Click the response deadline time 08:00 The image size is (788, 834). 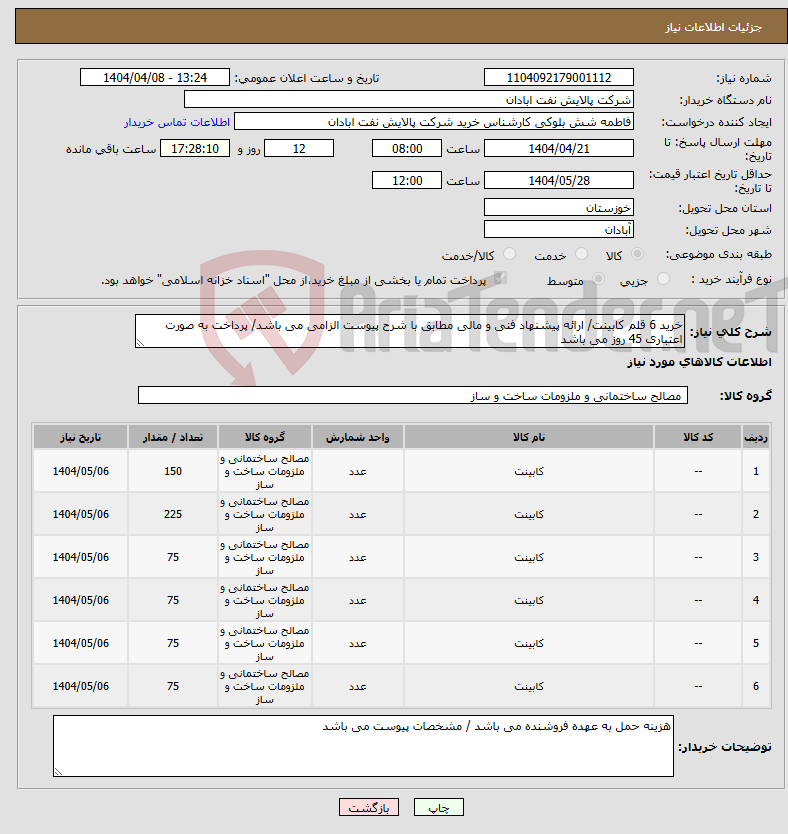tap(407, 148)
